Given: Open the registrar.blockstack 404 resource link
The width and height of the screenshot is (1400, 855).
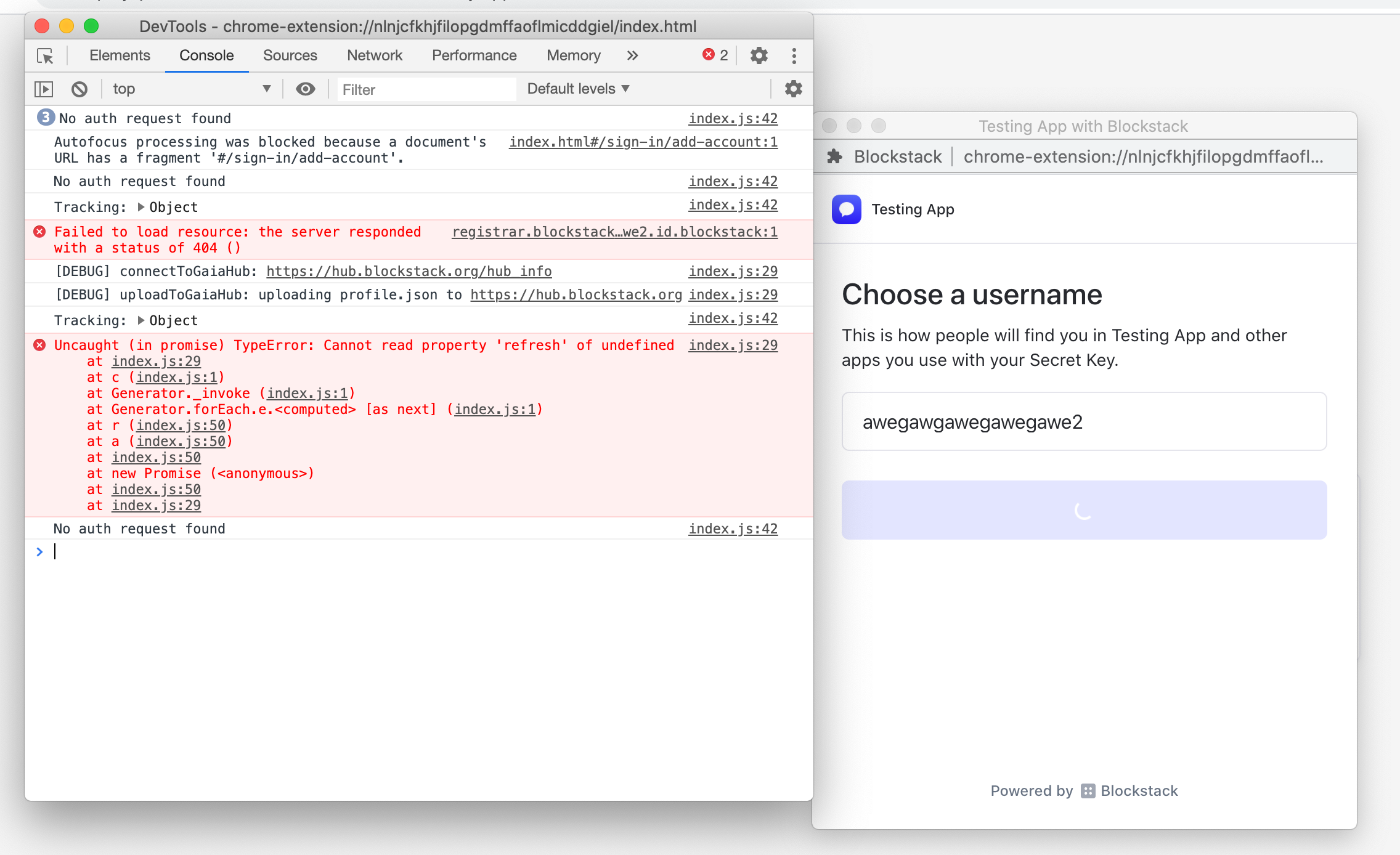Looking at the screenshot, I should pos(615,232).
